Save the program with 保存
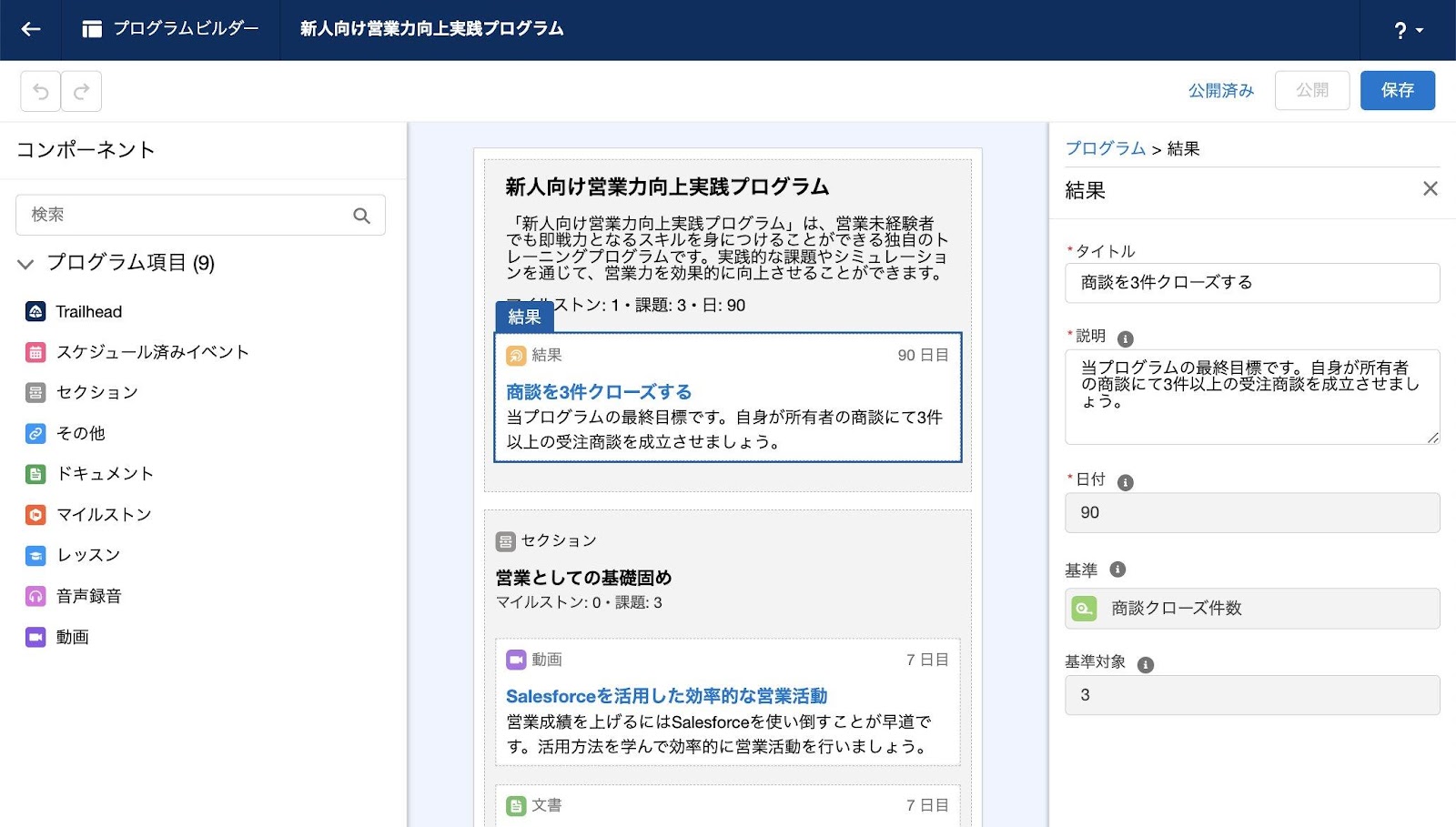 tap(1398, 90)
